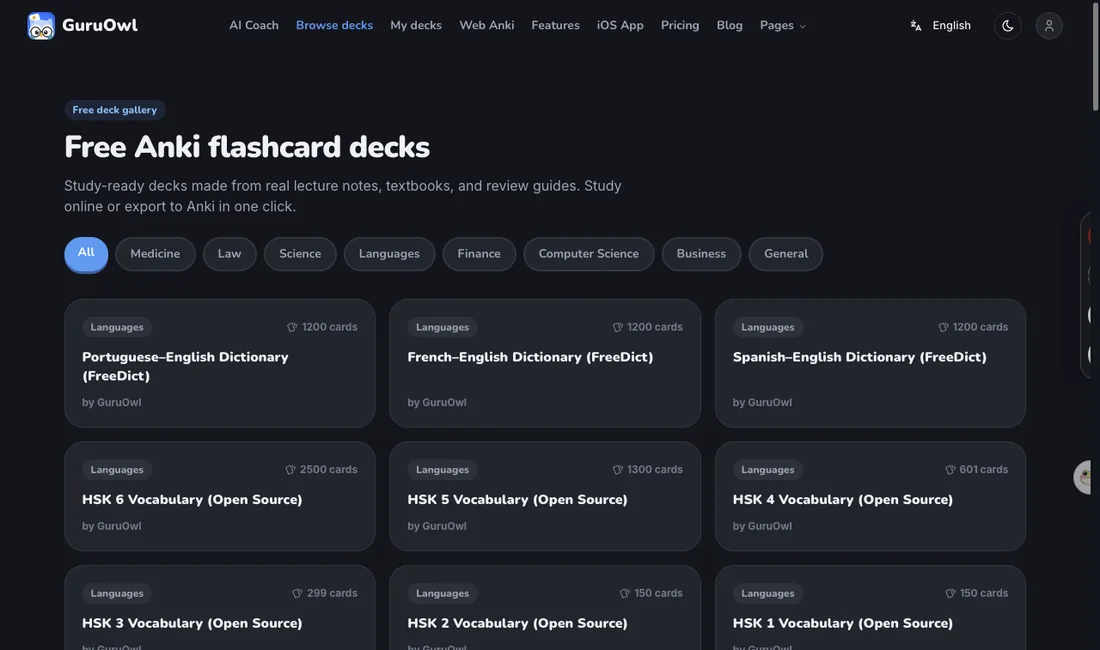Filter decks by General
The height and width of the screenshot is (650, 1100).
coord(786,254)
